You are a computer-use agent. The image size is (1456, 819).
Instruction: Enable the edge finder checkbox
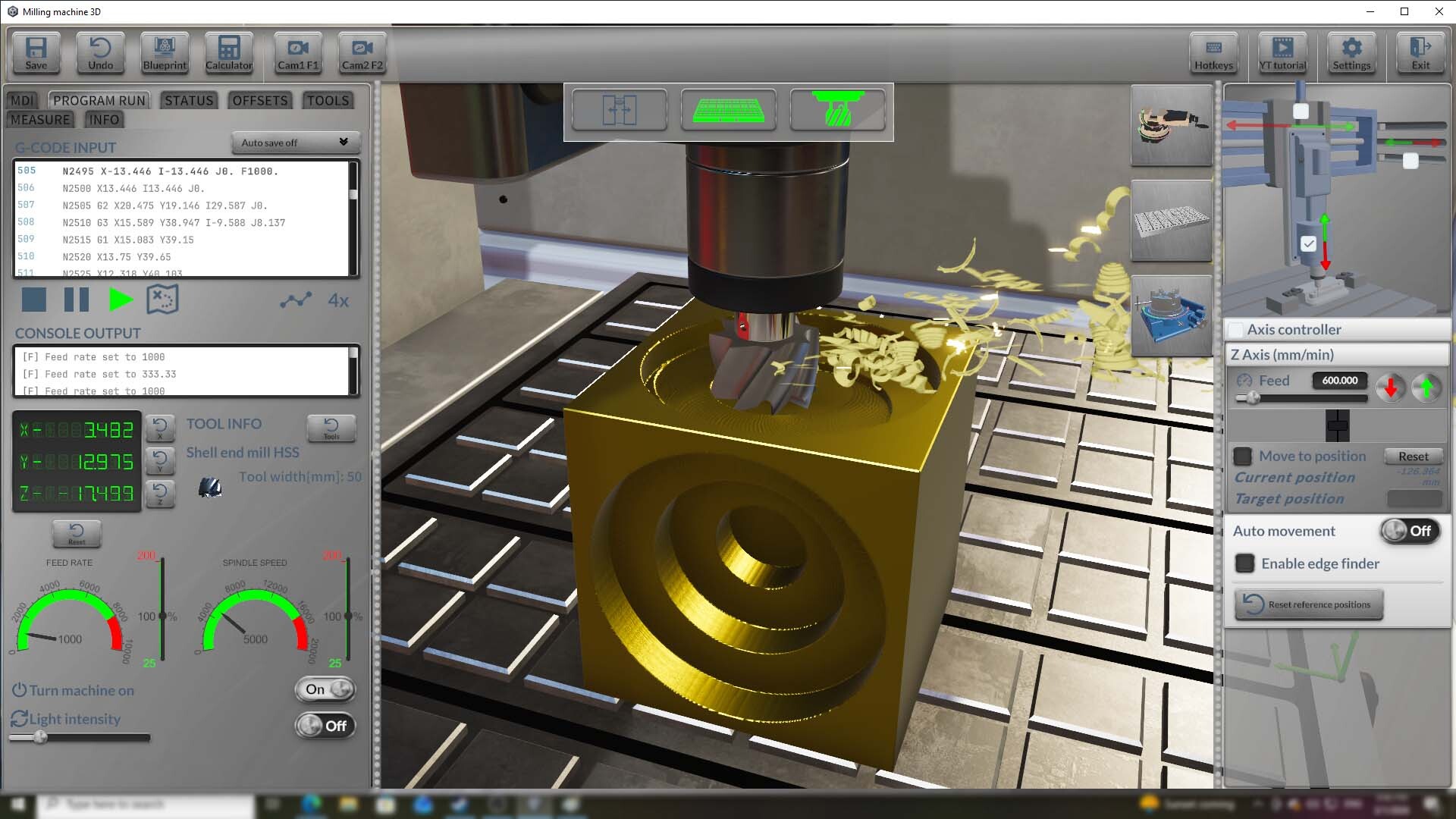tap(1244, 563)
